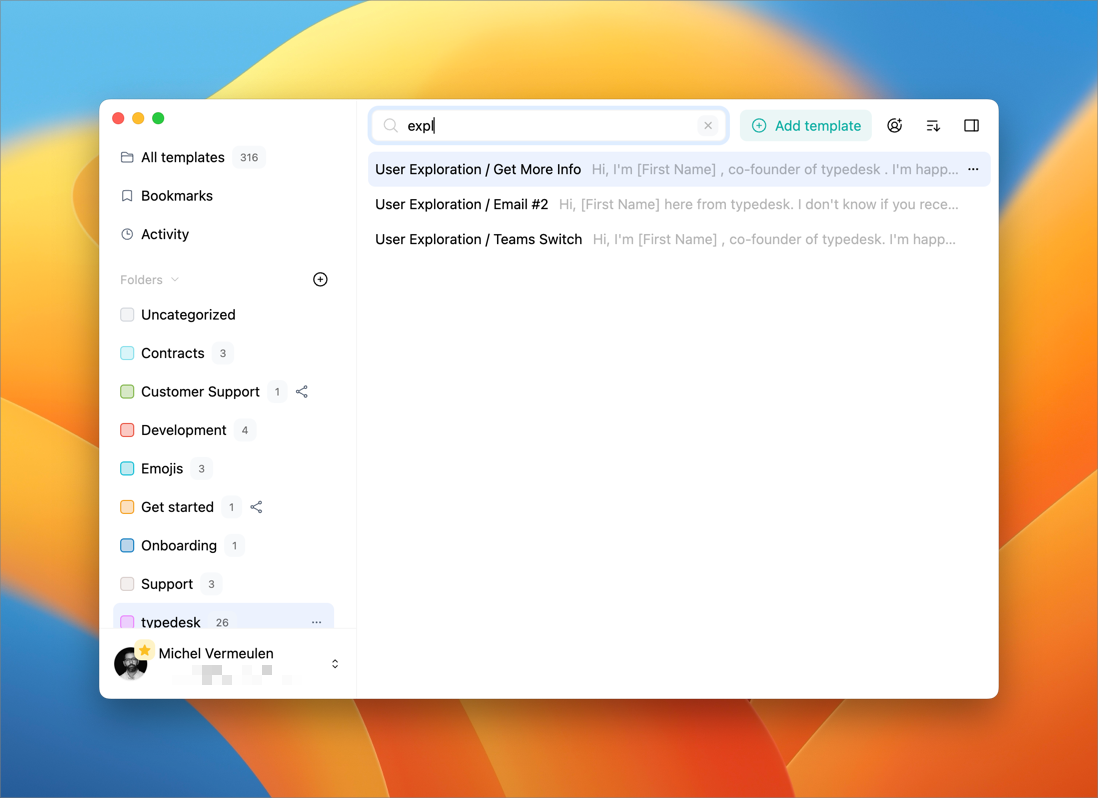This screenshot has height=798, width=1098.
Task: Open User Exploration / Email #2 template
Action: [462, 204]
